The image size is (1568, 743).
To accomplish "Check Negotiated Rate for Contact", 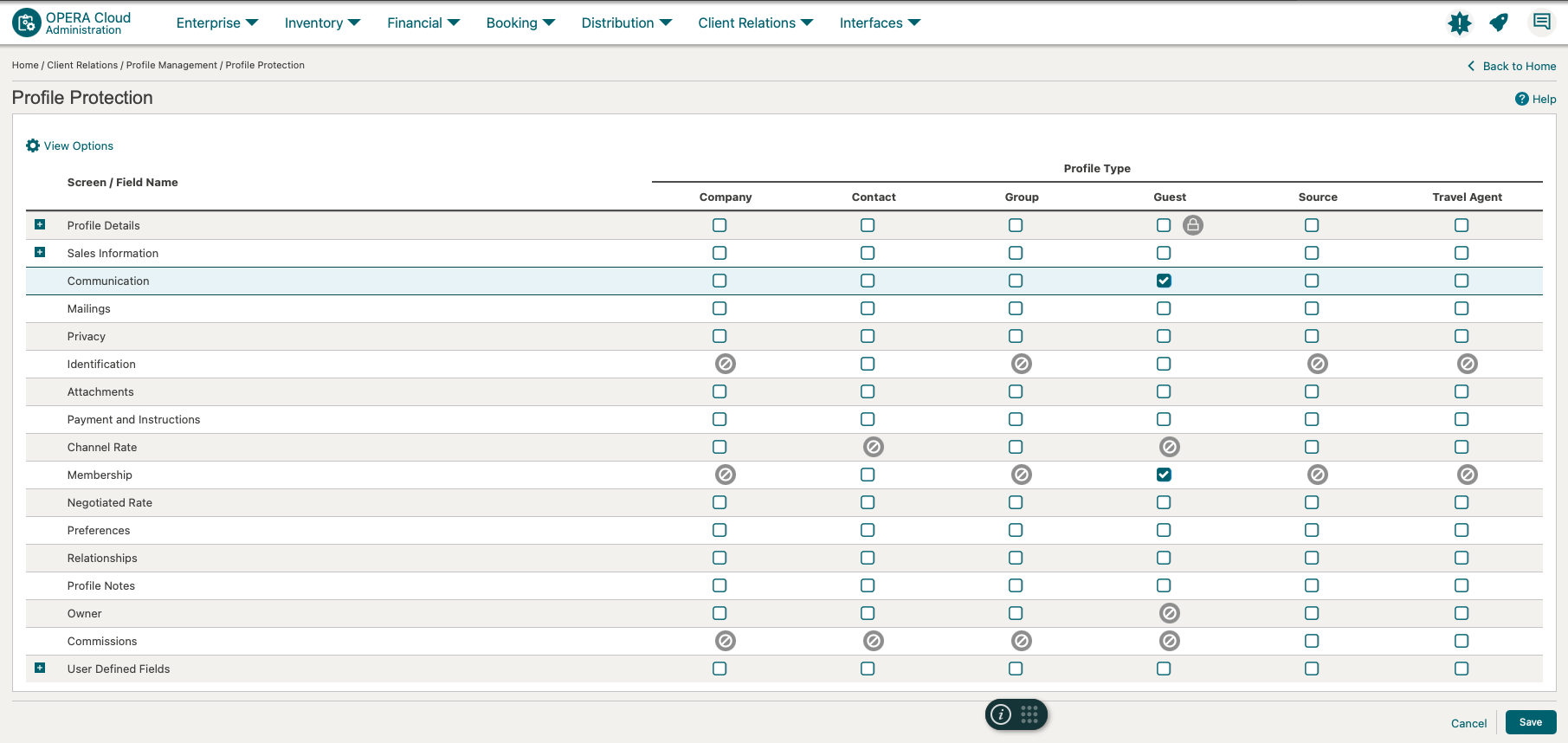I will point(868,502).
